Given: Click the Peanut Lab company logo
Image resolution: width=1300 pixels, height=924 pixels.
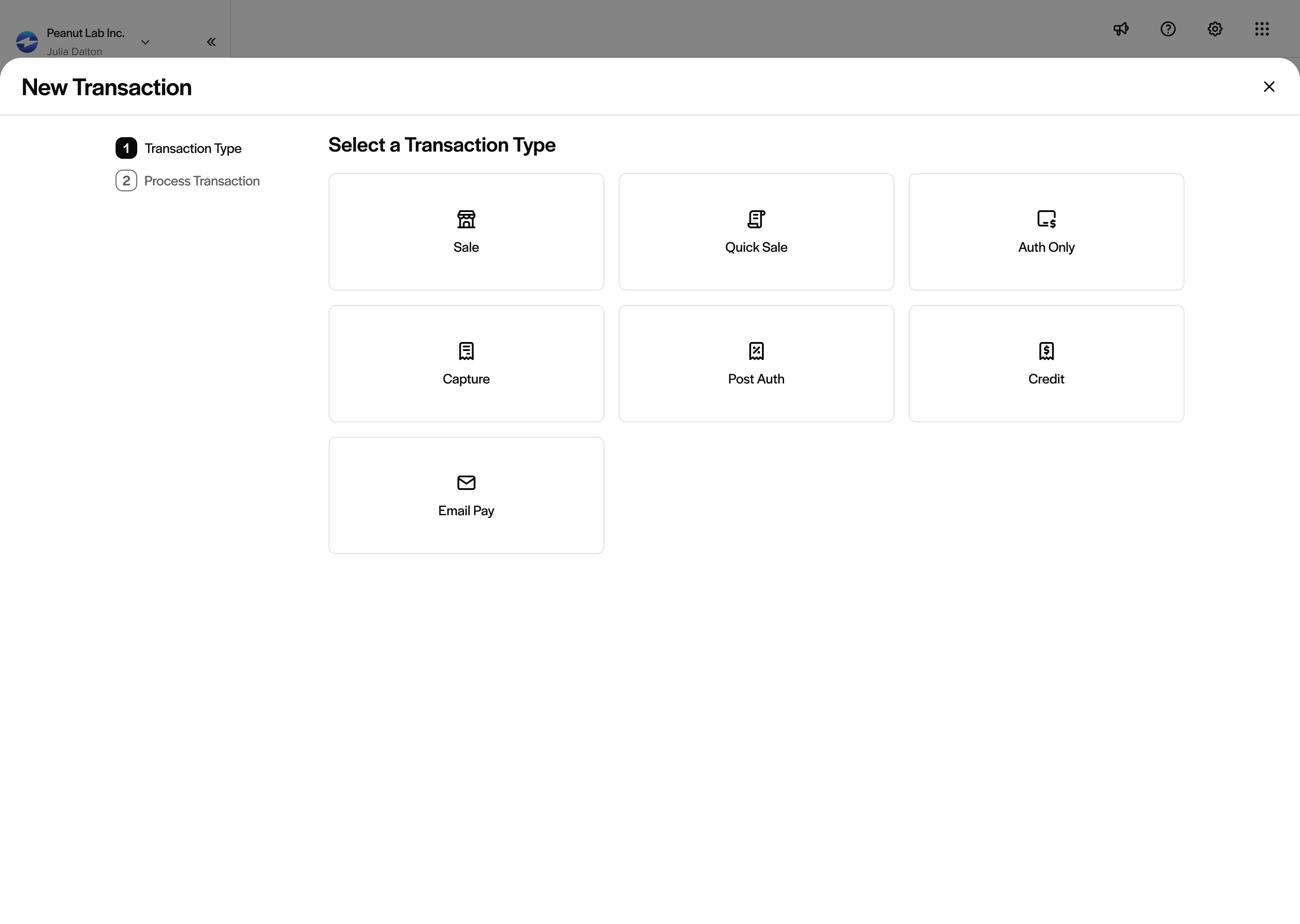Looking at the screenshot, I should coord(27,42).
